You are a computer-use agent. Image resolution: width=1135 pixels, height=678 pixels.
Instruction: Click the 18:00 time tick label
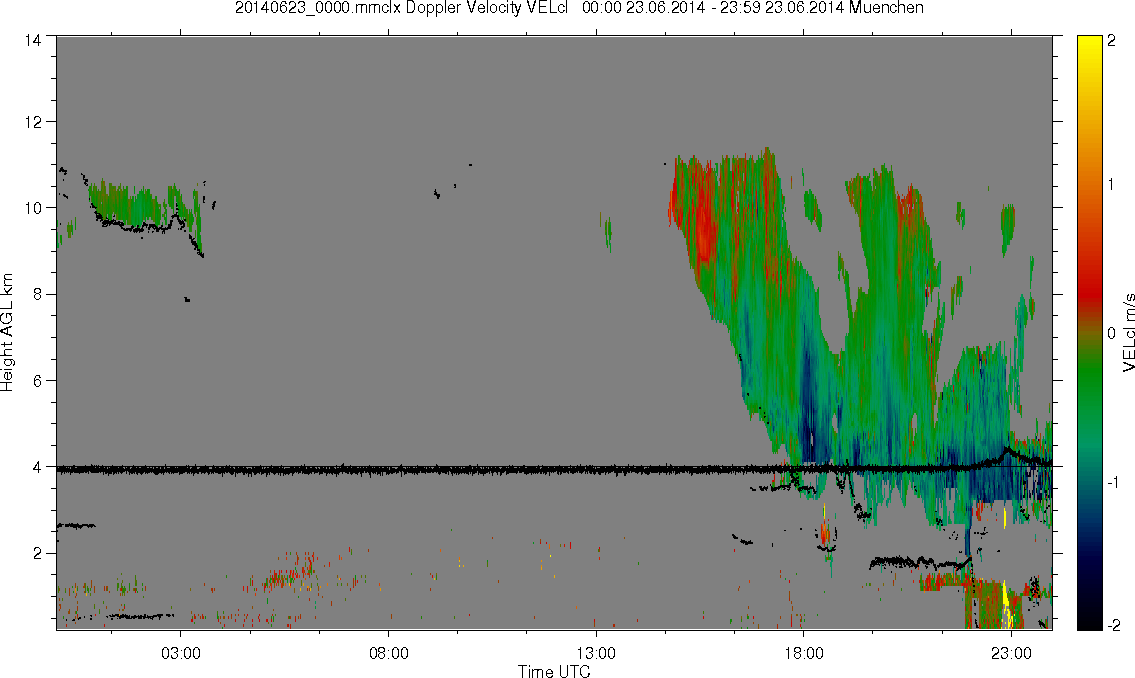803,653
